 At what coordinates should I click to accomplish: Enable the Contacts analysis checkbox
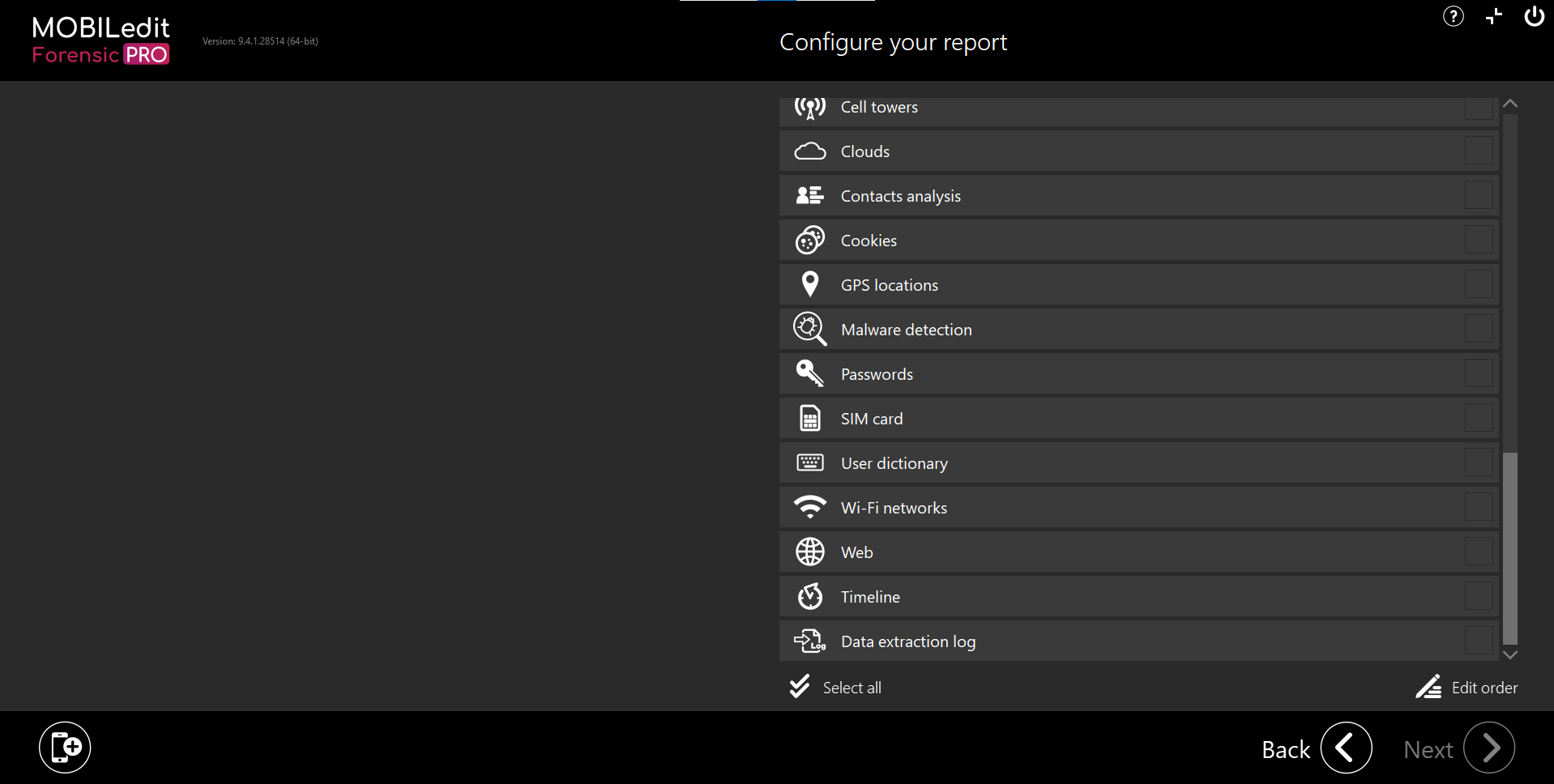pos(1478,195)
